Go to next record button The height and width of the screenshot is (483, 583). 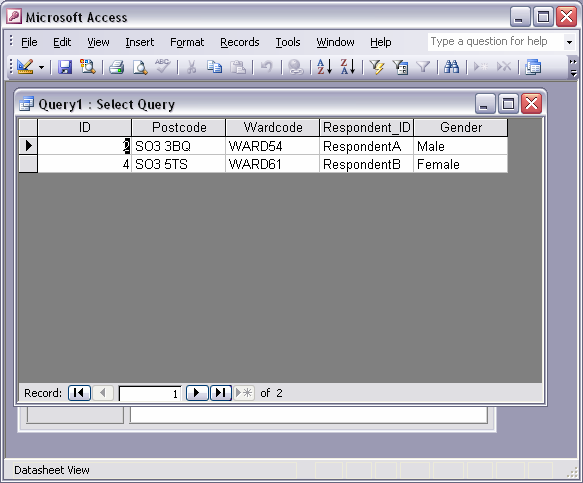[x=197, y=393]
